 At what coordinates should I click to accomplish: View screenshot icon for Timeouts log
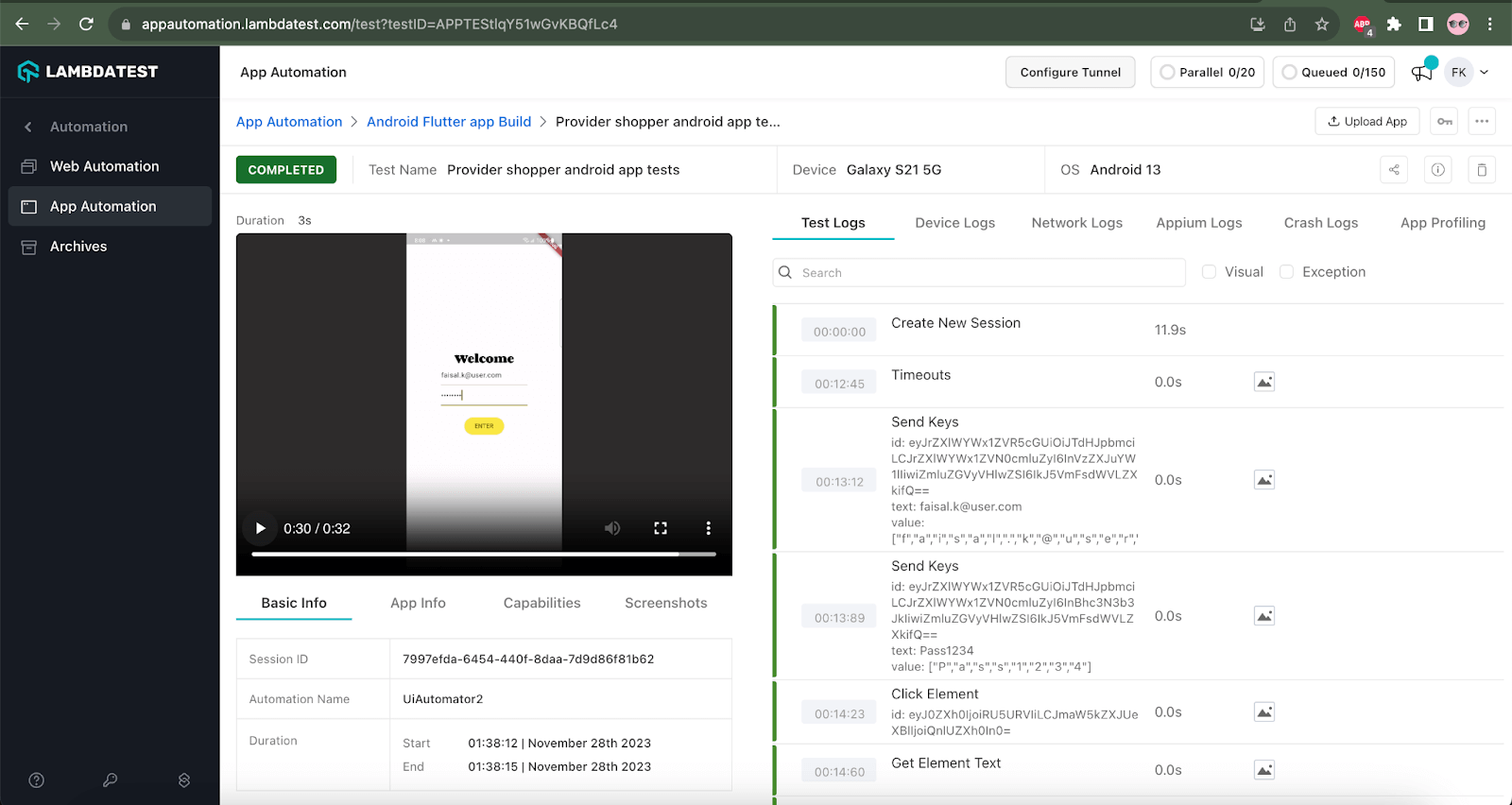(x=1263, y=382)
